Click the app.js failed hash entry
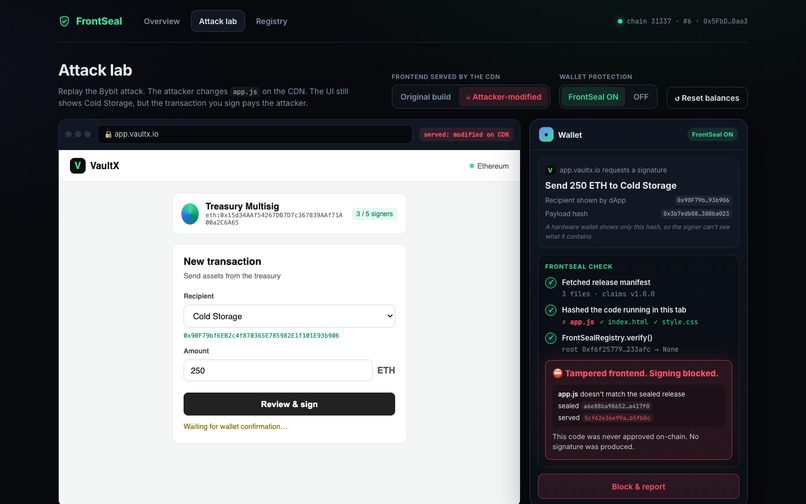Image resolution: width=806 pixels, height=504 pixels. coord(578,322)
